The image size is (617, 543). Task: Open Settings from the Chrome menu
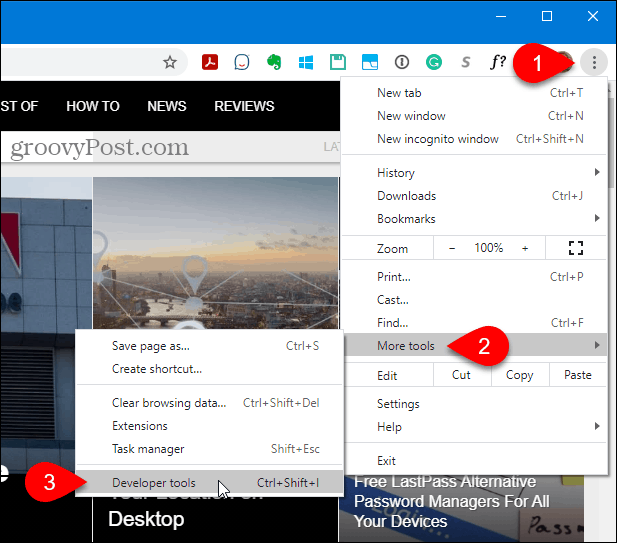tap(475, 404)
